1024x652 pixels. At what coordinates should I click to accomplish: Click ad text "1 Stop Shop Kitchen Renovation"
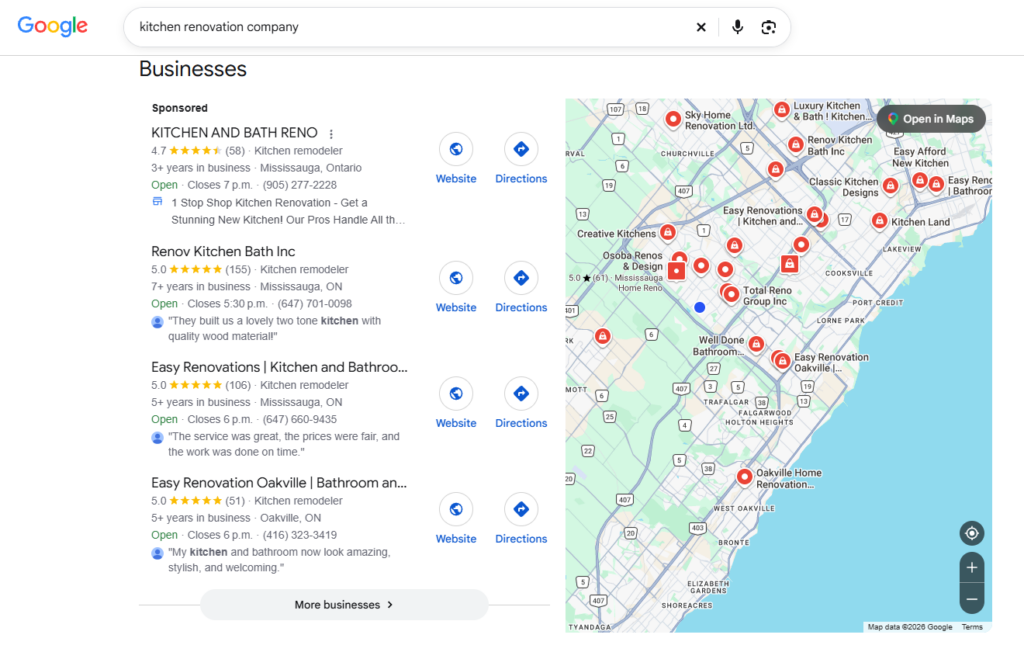288,211
